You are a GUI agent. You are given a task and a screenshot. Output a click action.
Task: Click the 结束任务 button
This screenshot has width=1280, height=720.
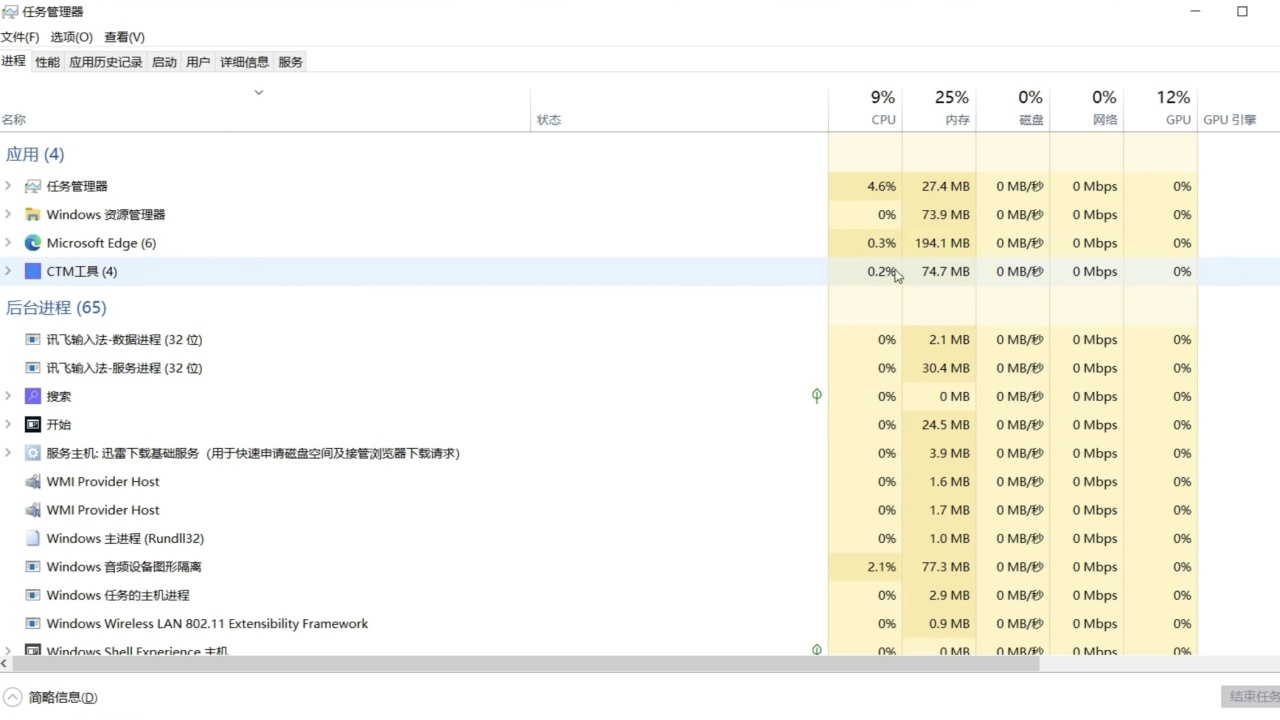tap(1250, 697)
